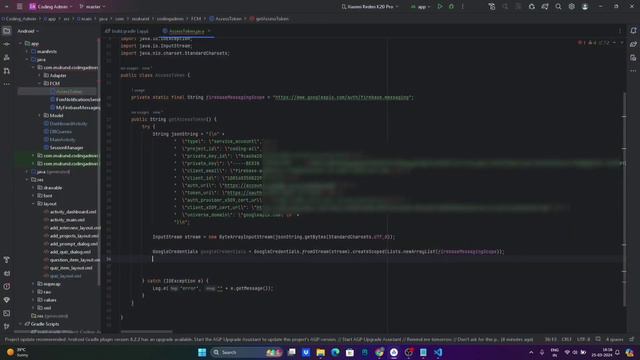The image size is (640, 360).
Task: Select the AccessToken.java editor tab
Action: [x=186, y=31]
